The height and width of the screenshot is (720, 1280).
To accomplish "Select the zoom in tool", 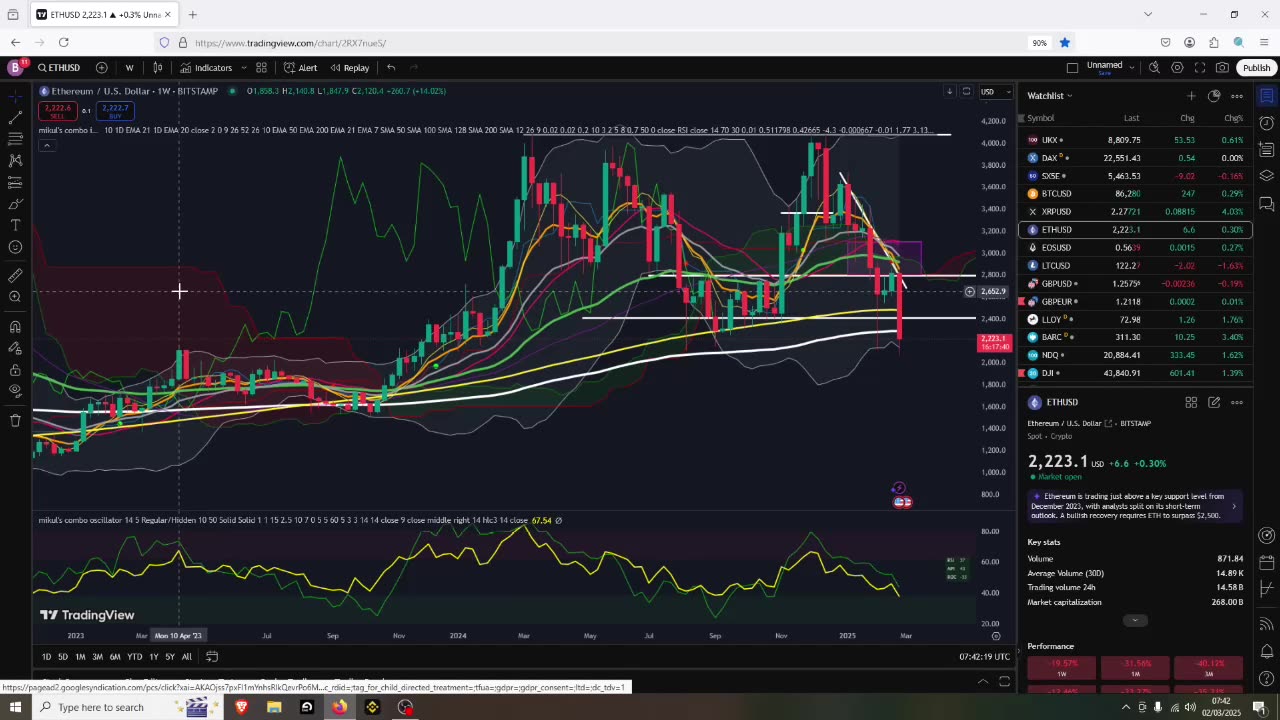I will 15,297.
